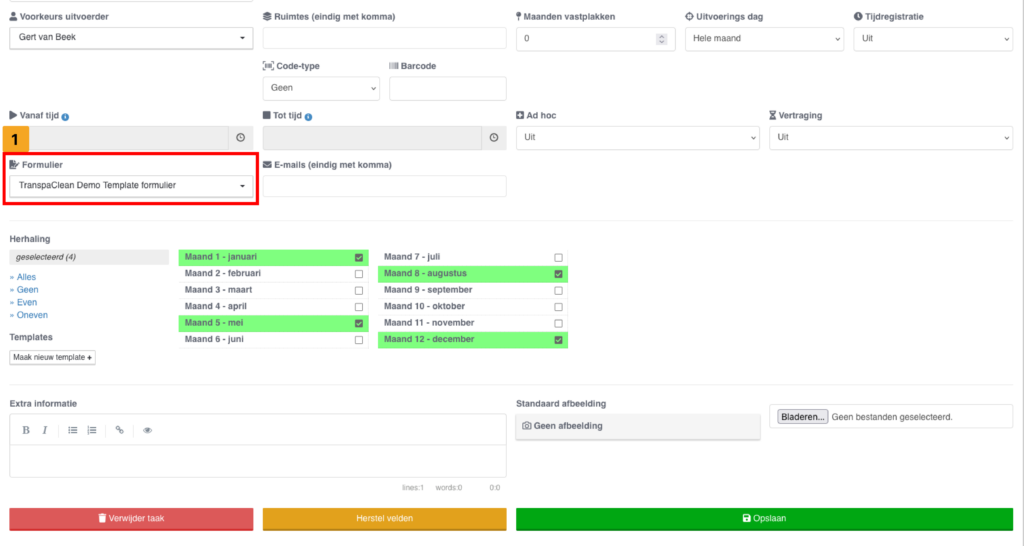Insert a bulleted list in the editor
1024x546 pixels.
tap(73, 430)
